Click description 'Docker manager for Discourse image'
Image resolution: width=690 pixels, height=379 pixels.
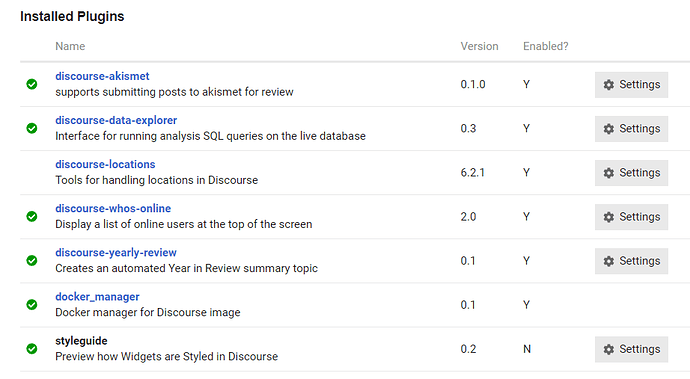(x=148, y=312)
